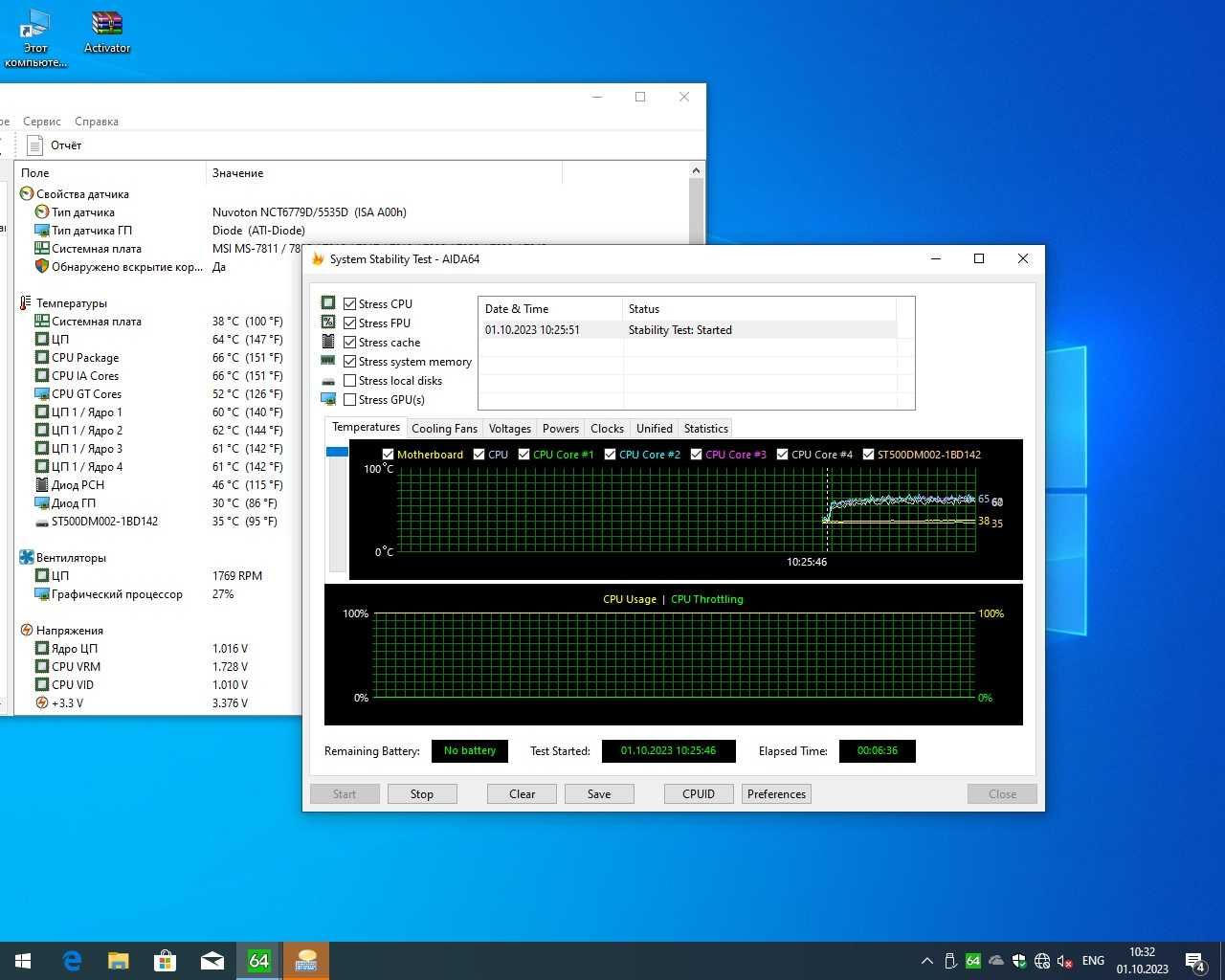
Task: Open Microsoft Store from the taskbar
Action: [165, 961]
